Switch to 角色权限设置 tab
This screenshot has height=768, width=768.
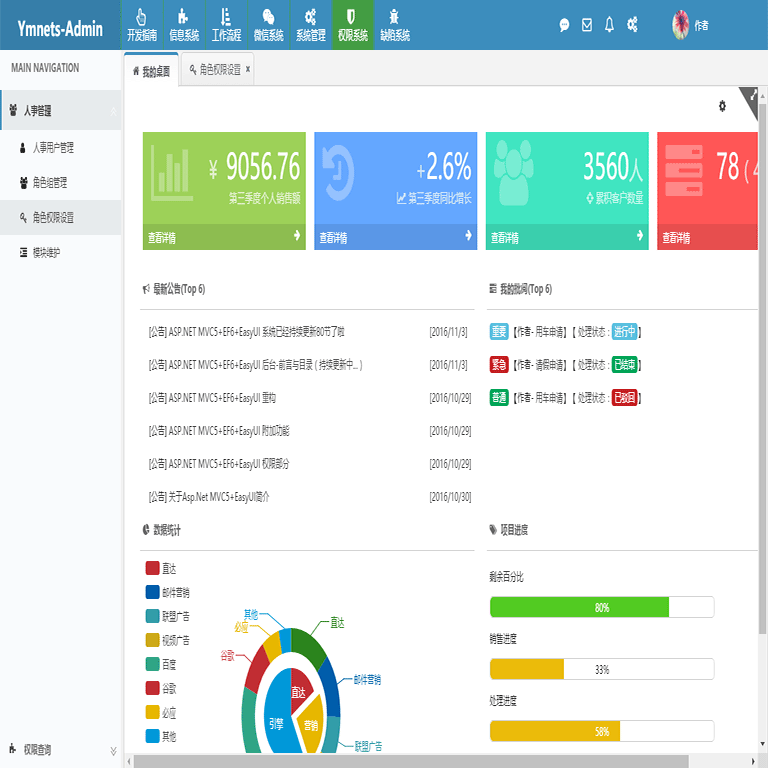[x=216, y=70]
